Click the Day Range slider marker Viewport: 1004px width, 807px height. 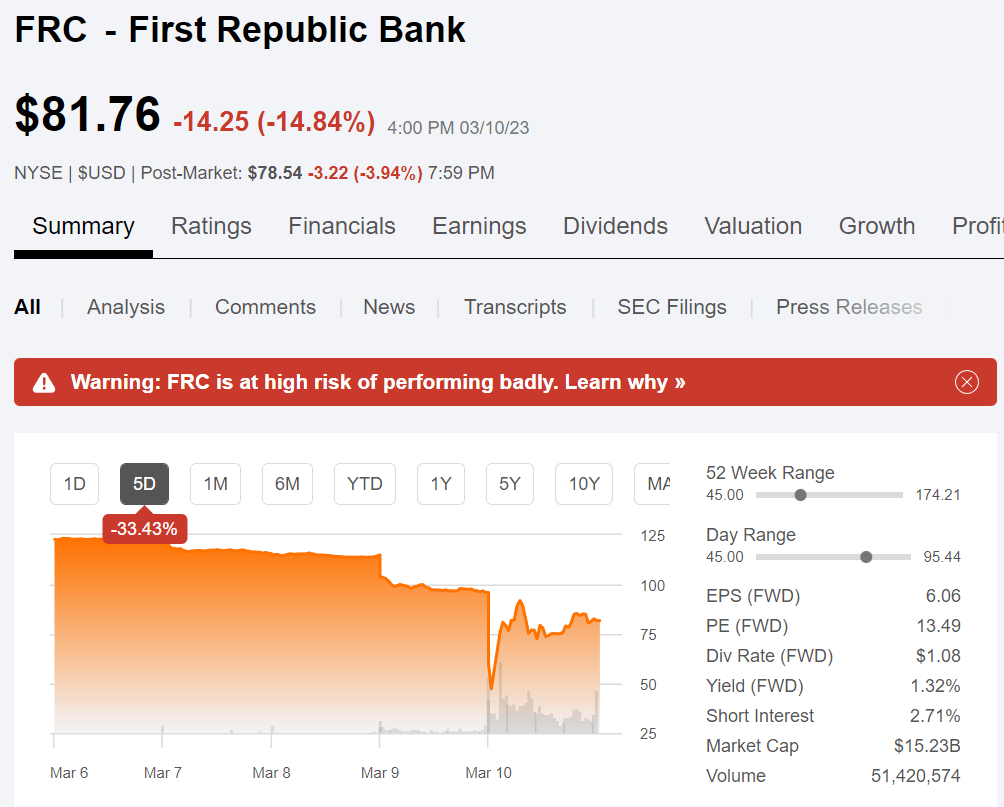pos(866,557)
